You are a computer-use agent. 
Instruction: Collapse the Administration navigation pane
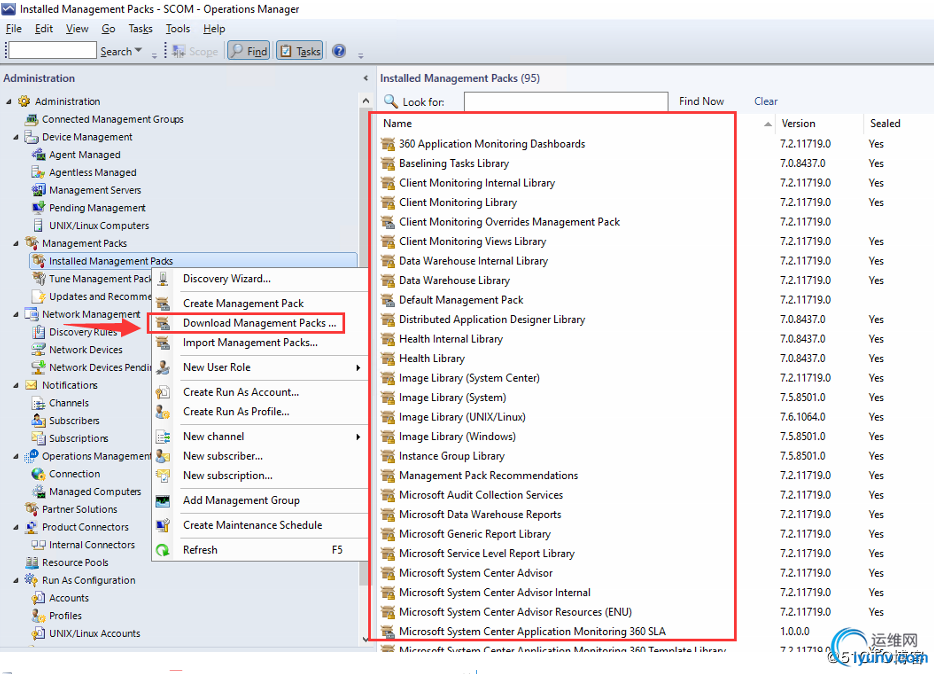(365, 78)
